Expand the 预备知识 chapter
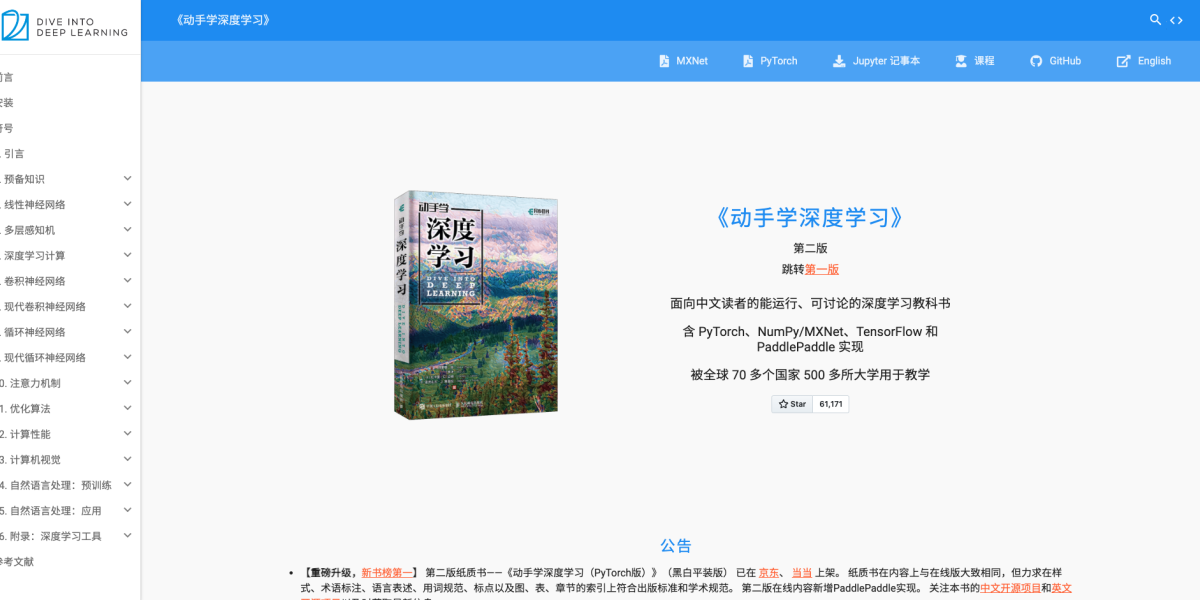 click(127, 178)
